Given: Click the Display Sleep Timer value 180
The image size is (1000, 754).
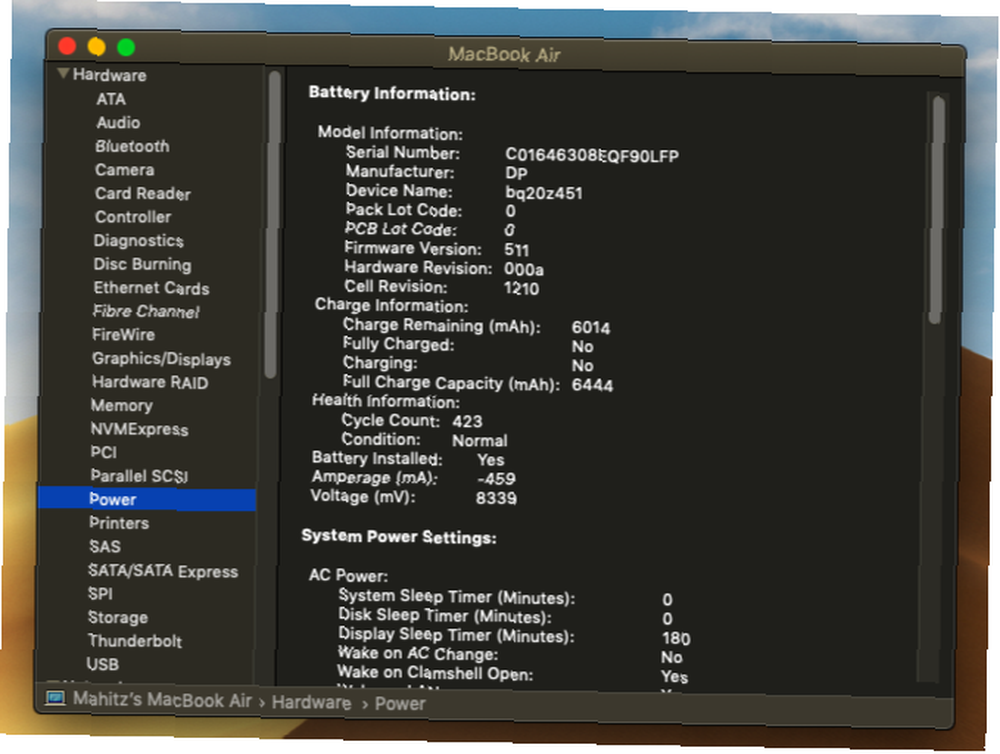Looking at the screenshot, I should click(676, 638).
